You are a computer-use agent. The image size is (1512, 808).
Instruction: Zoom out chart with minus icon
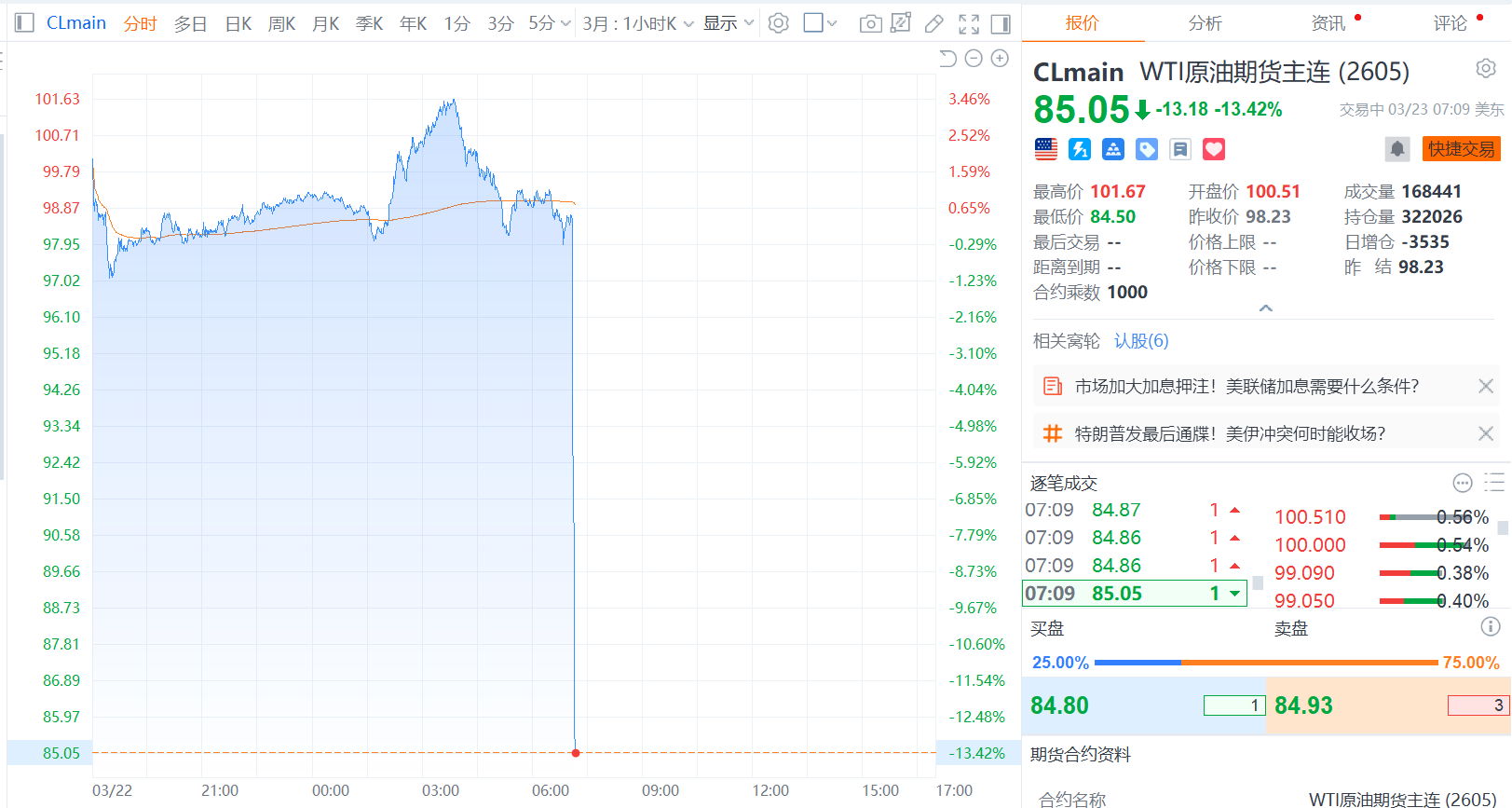click(x=974, y=59)
